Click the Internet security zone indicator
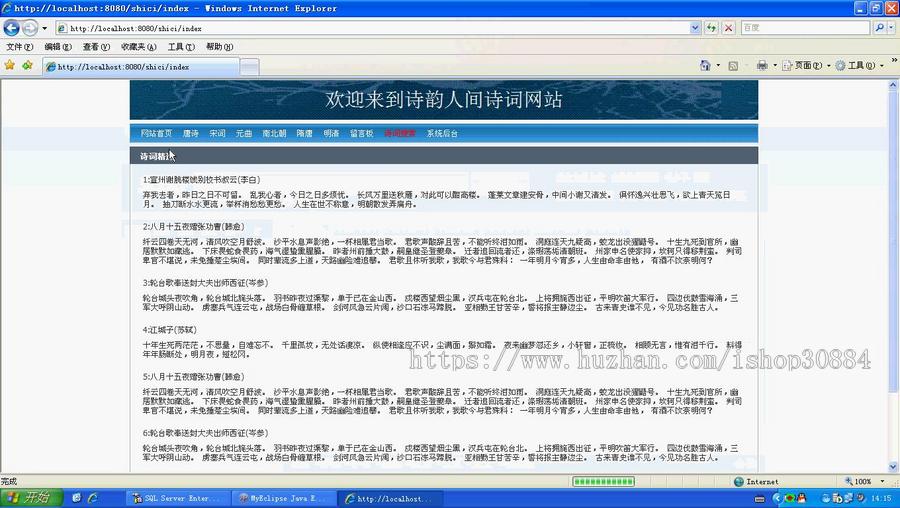Image resolution: width=900 pixels, height=508 pixels. (x=756, y=482)
